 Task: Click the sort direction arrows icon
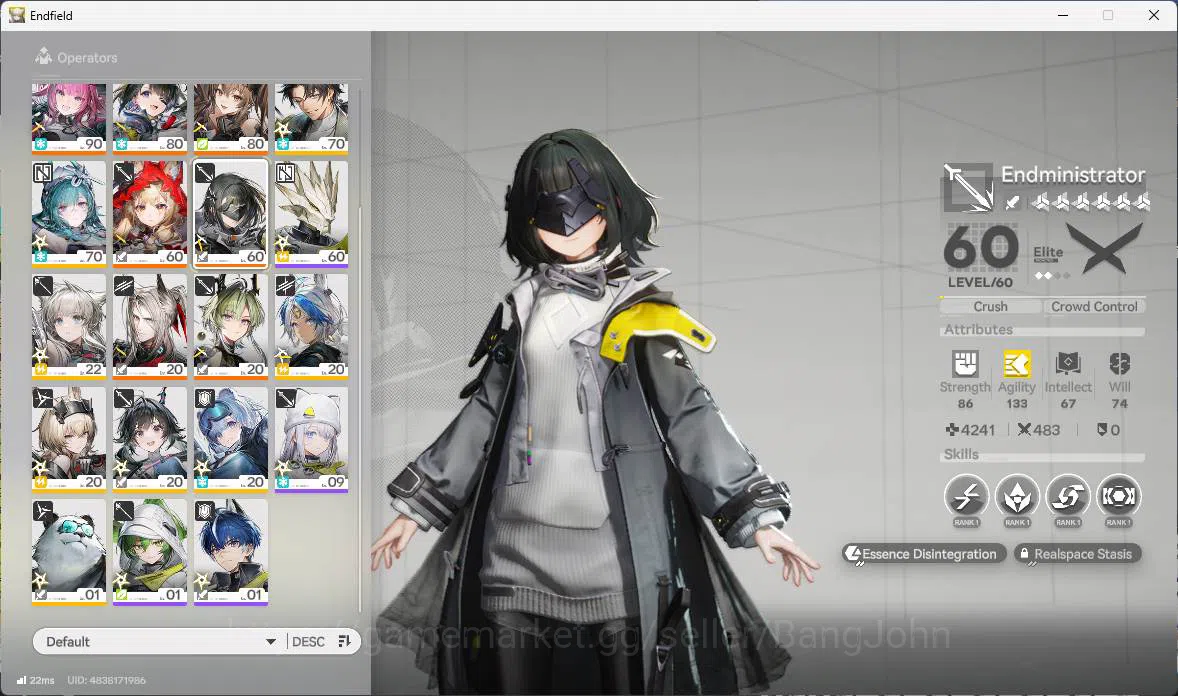(345, 641)
